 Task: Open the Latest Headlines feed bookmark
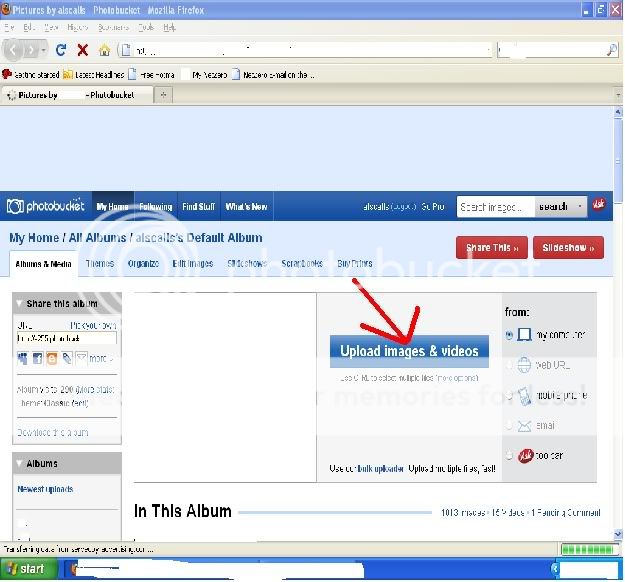click(x=94, y=75)
